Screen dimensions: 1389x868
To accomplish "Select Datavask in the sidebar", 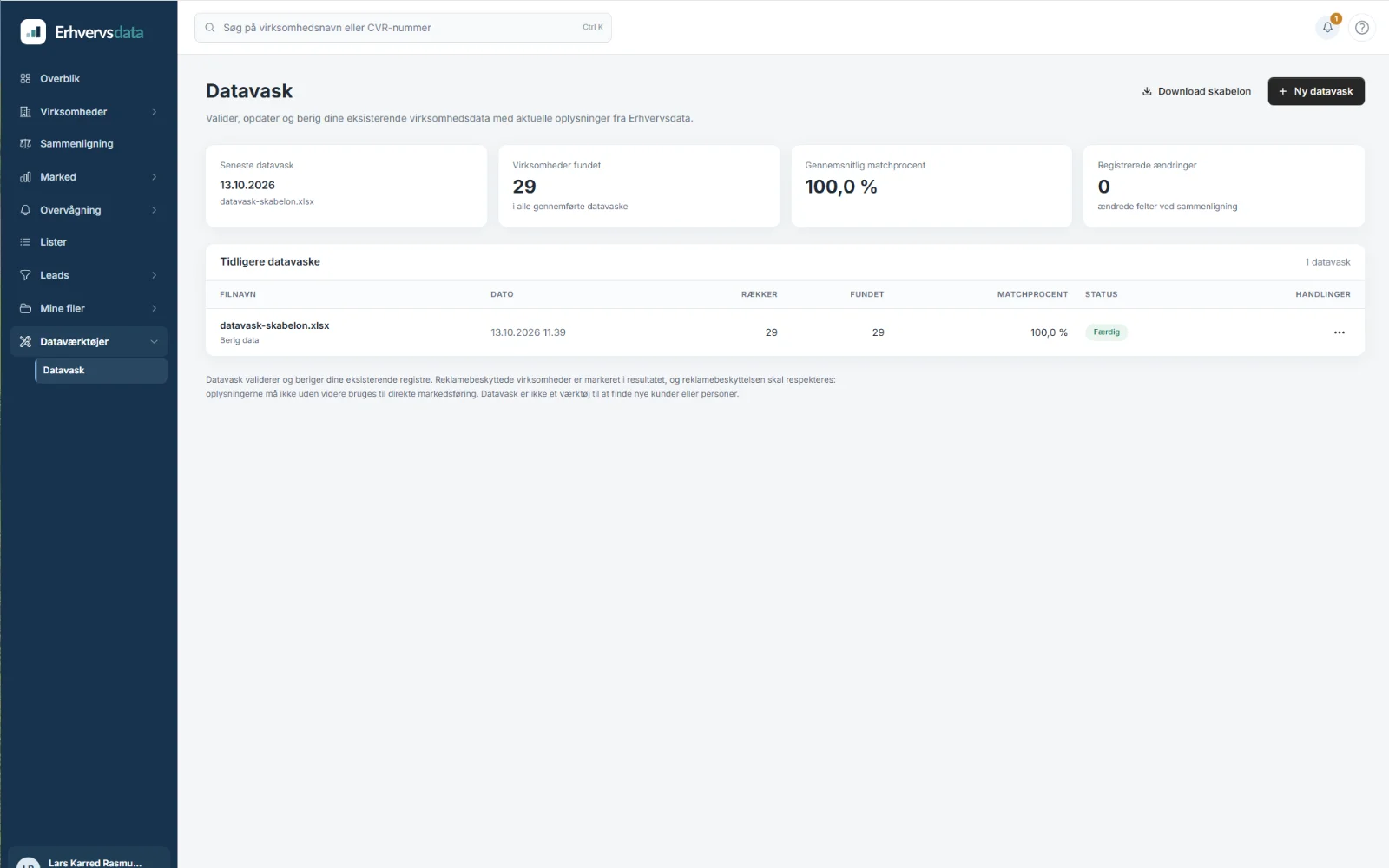I will [x=101, y=371].
